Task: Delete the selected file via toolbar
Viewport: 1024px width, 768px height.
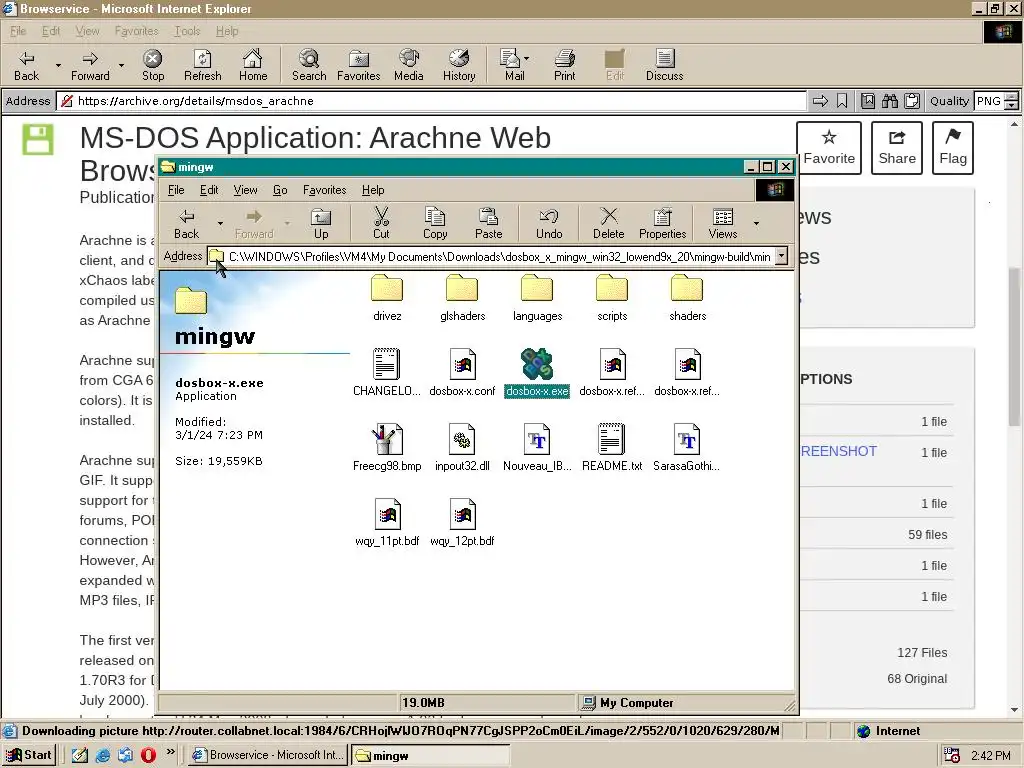Action: pos(609,223)
